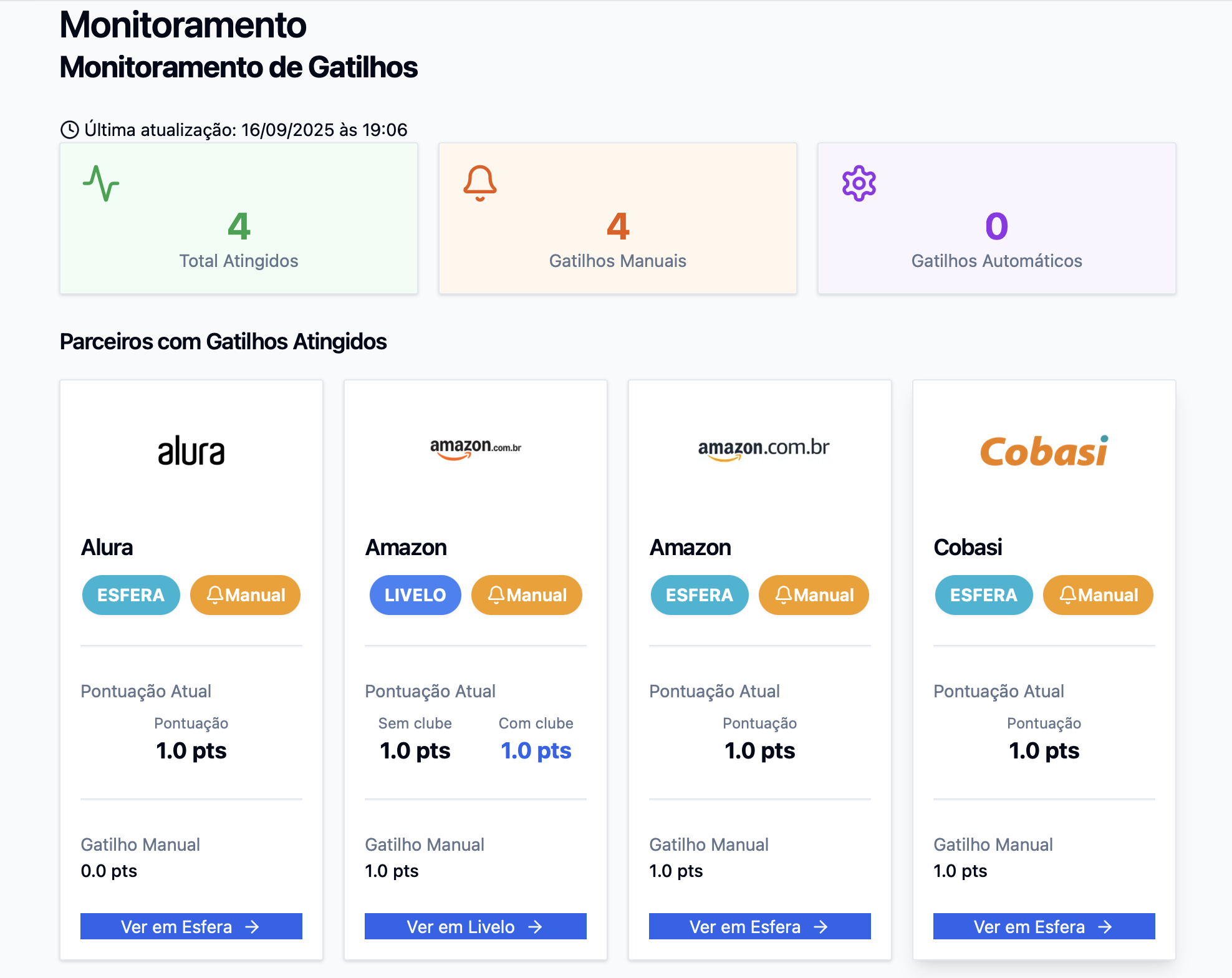Click the ESFERA badge on the Alura card
Viewport: 1232px width, 978px height.
pos(131,595)
